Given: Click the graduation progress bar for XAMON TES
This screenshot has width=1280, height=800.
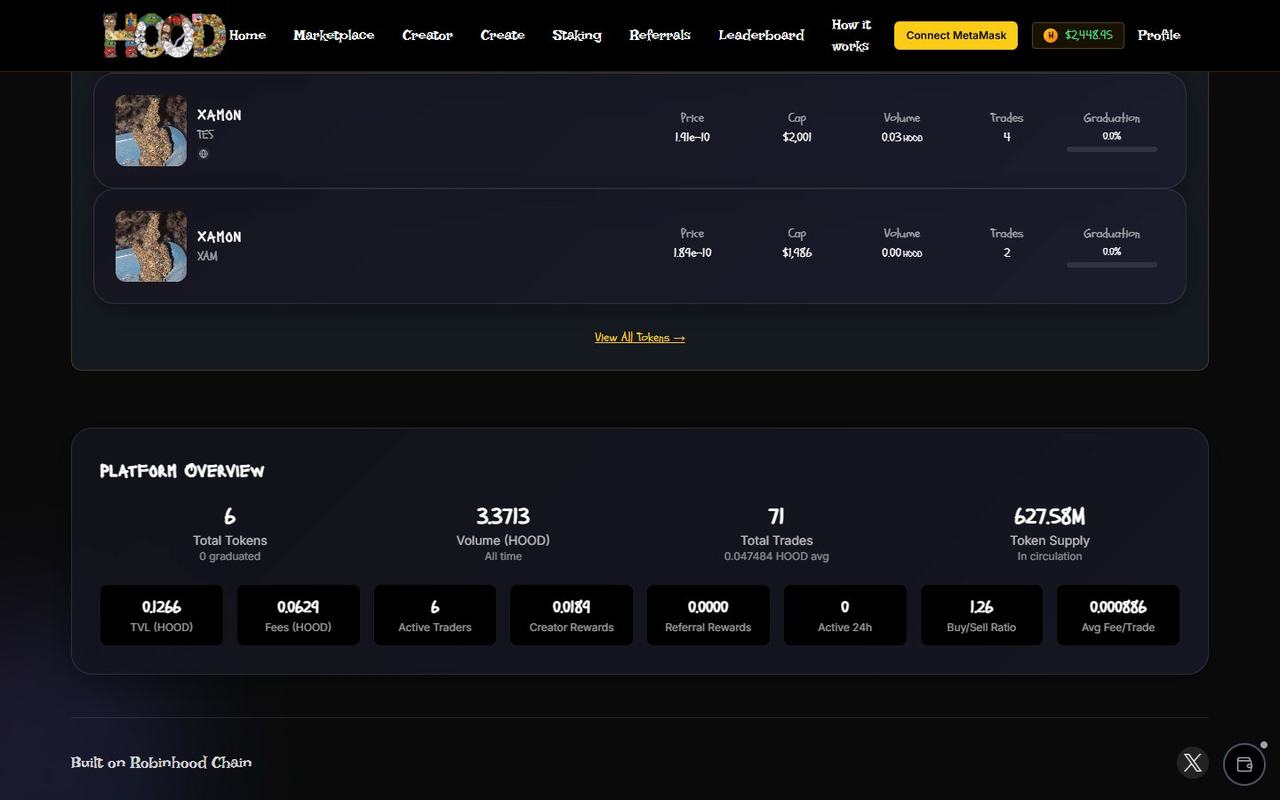Looking at the screenshot, I should 1112,149.
